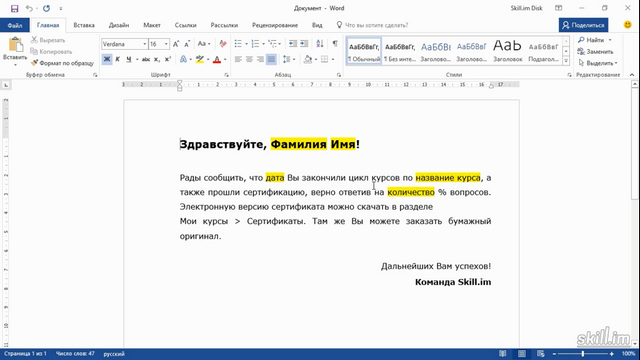This screenshot has width=640, height=360.
Task: Open the borders dropdown
Action: pyautogui.click(x=333, y=60)
